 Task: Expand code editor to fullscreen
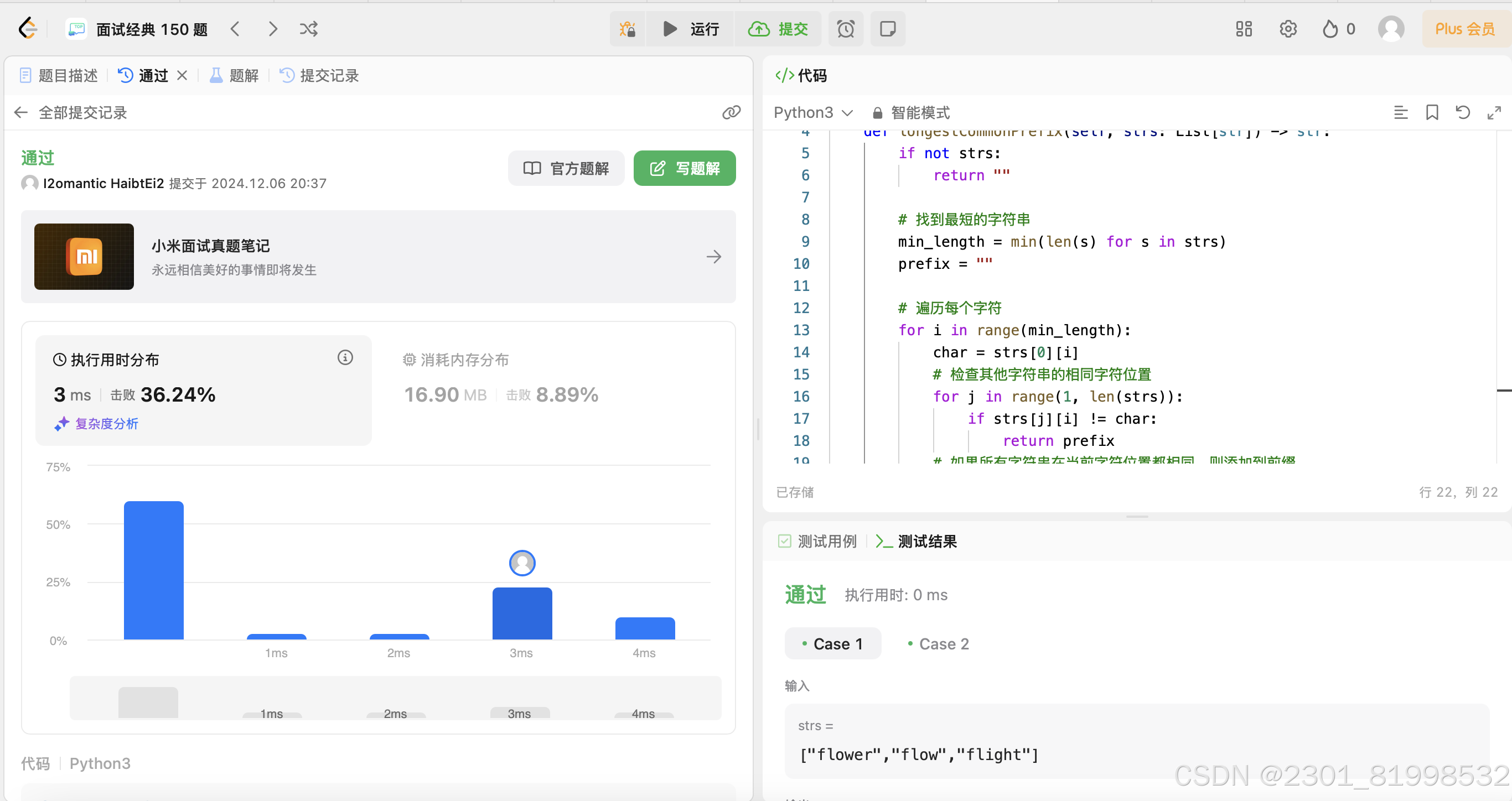pos(1494,112)
